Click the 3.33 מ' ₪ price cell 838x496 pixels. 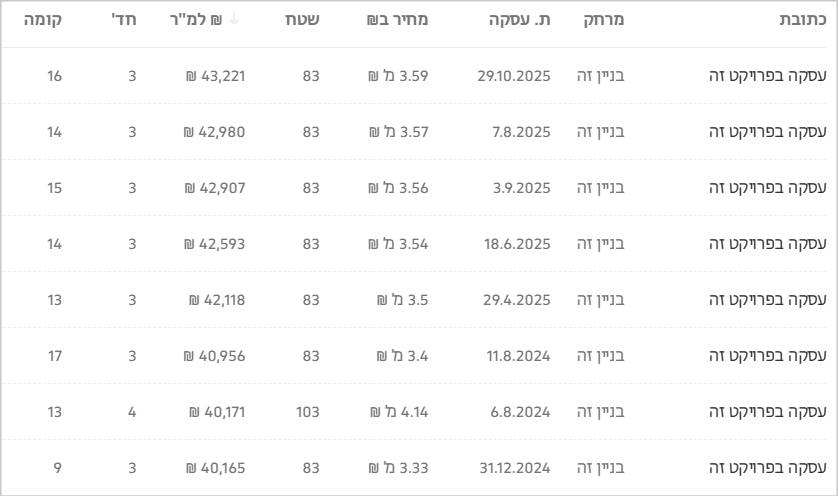coord(398,467)
